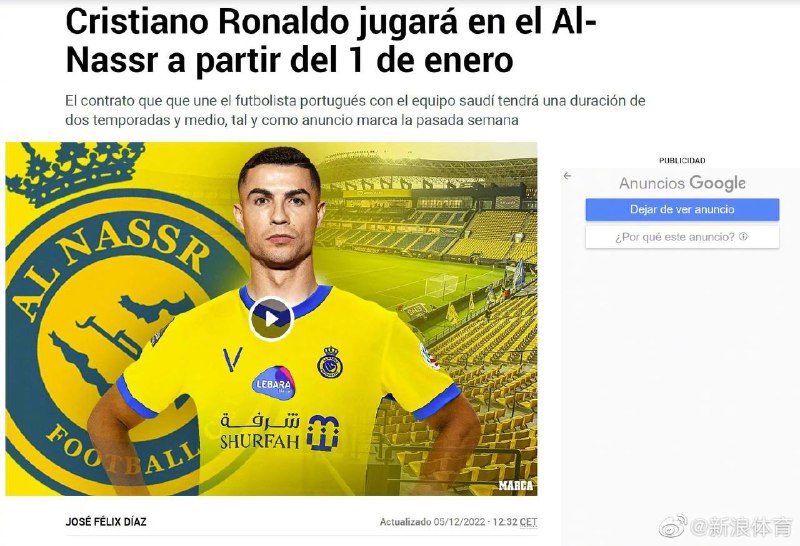Click the Weibo logo watermark

pyautogui.click(x=673, y=526)
